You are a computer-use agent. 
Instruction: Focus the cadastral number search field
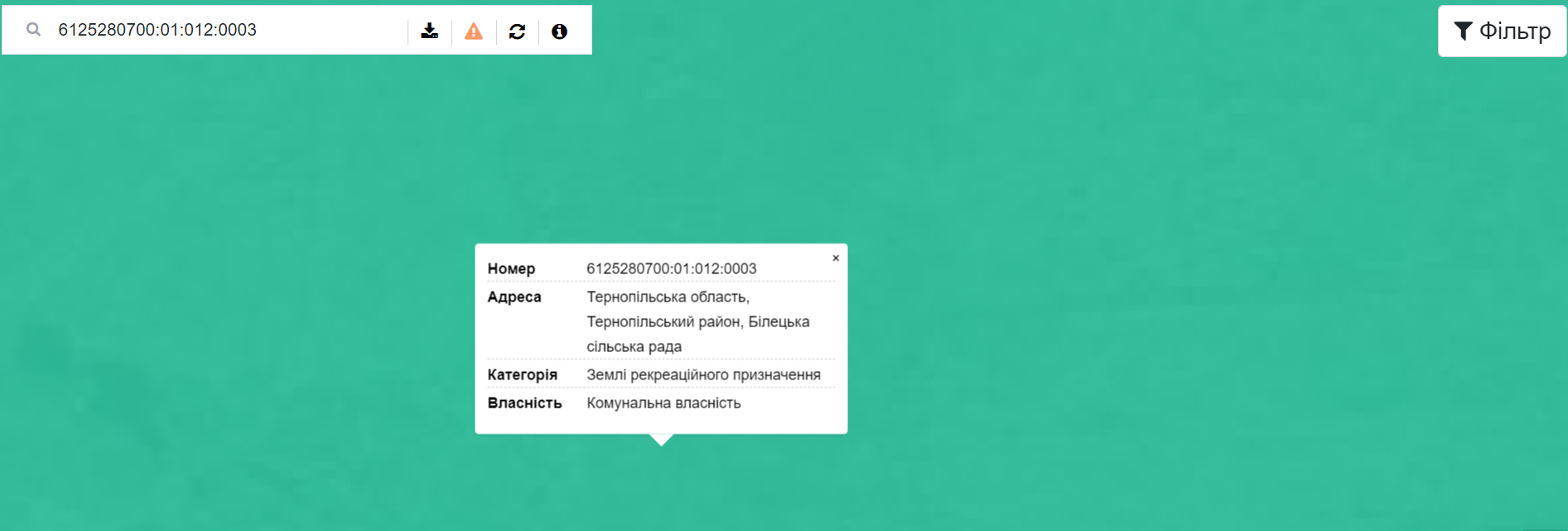pos(224,30)
